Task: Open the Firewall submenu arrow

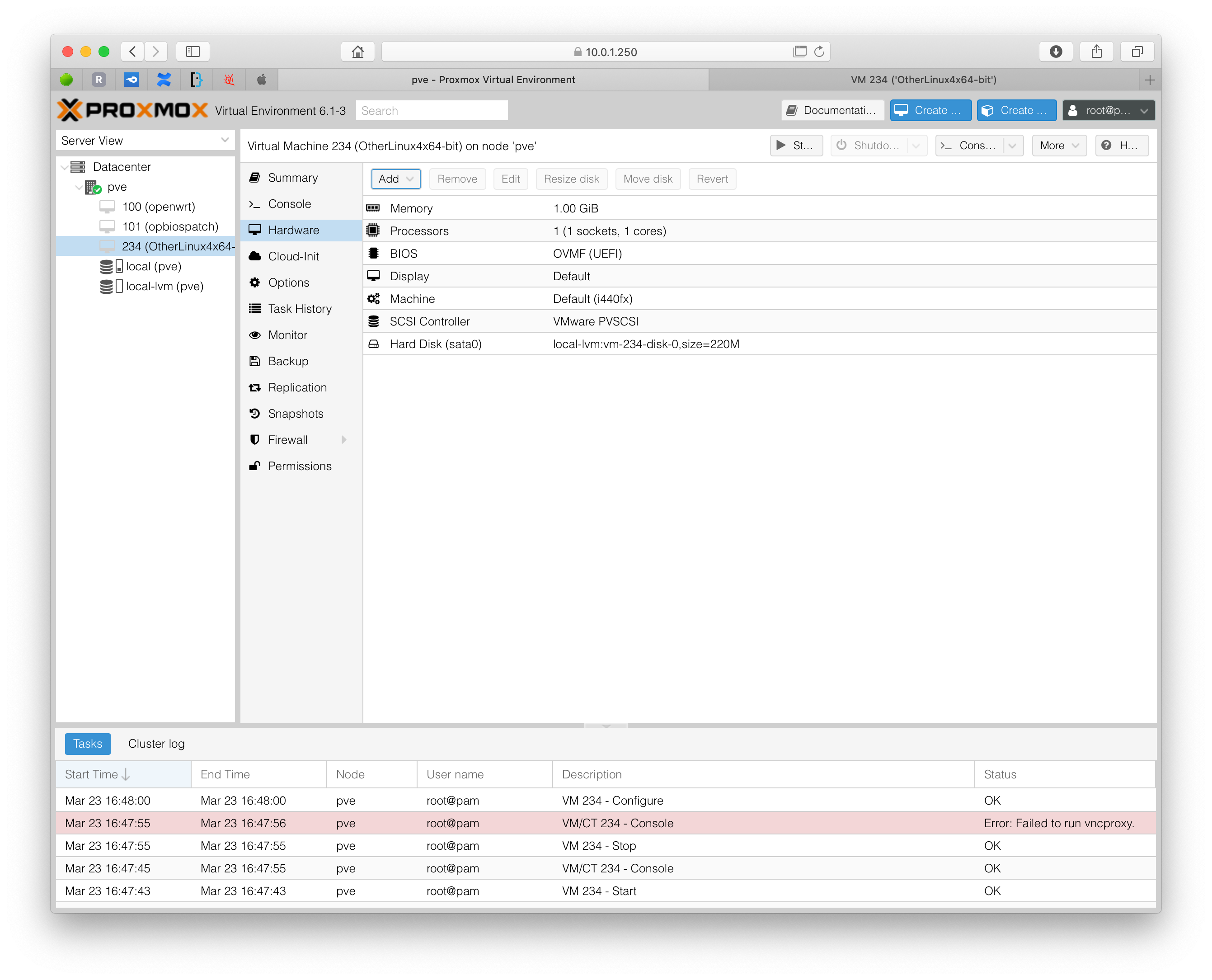Action: click(343, 440)
